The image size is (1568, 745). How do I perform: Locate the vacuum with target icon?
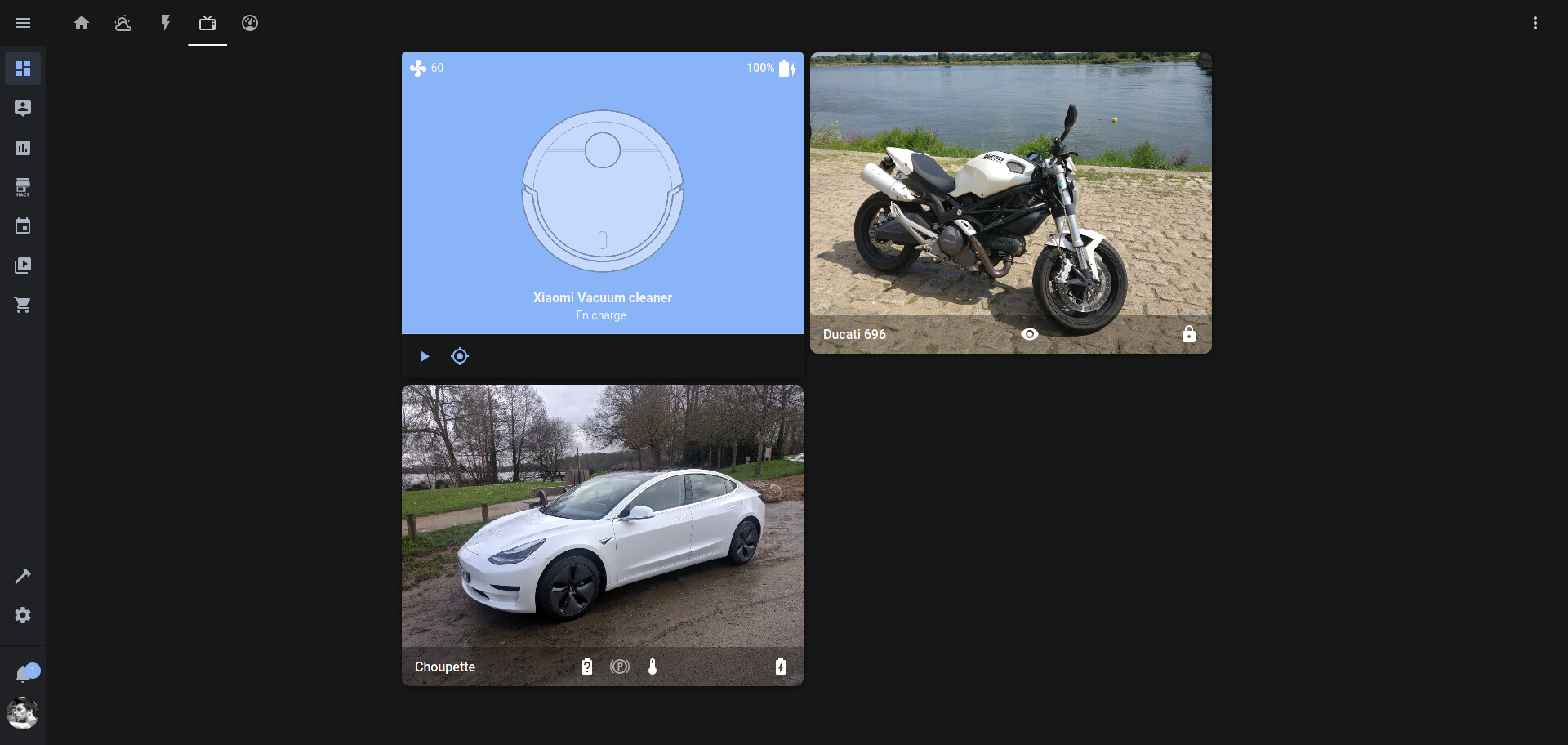point(460,356)
